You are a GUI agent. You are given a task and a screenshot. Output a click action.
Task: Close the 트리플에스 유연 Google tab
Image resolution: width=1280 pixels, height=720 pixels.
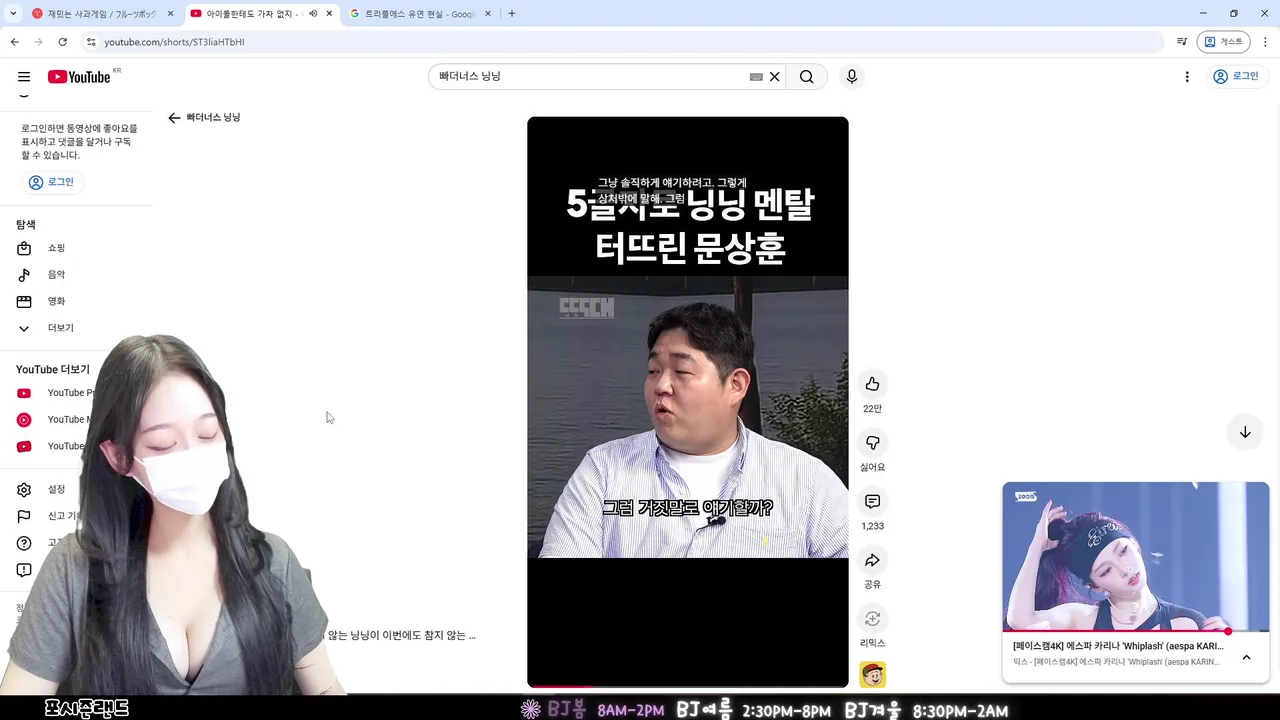(488, 14)
